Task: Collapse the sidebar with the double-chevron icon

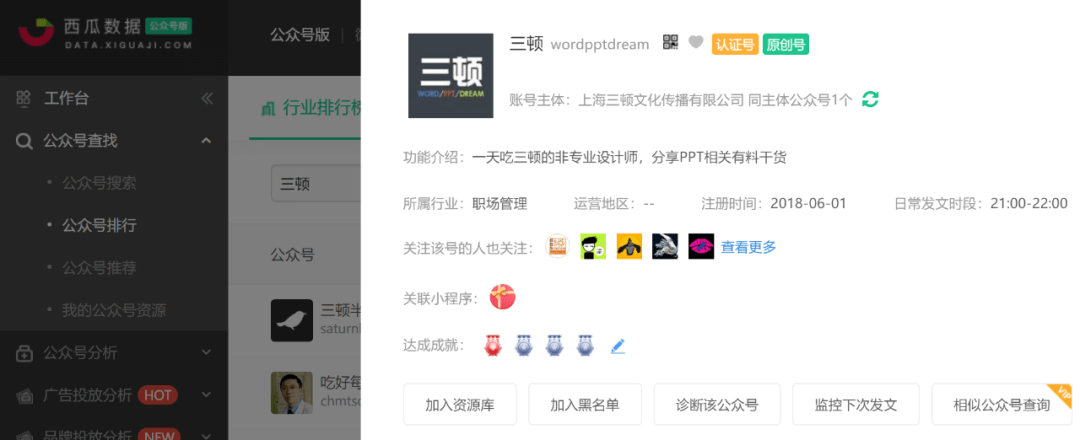Action: [x=207, y=98]
